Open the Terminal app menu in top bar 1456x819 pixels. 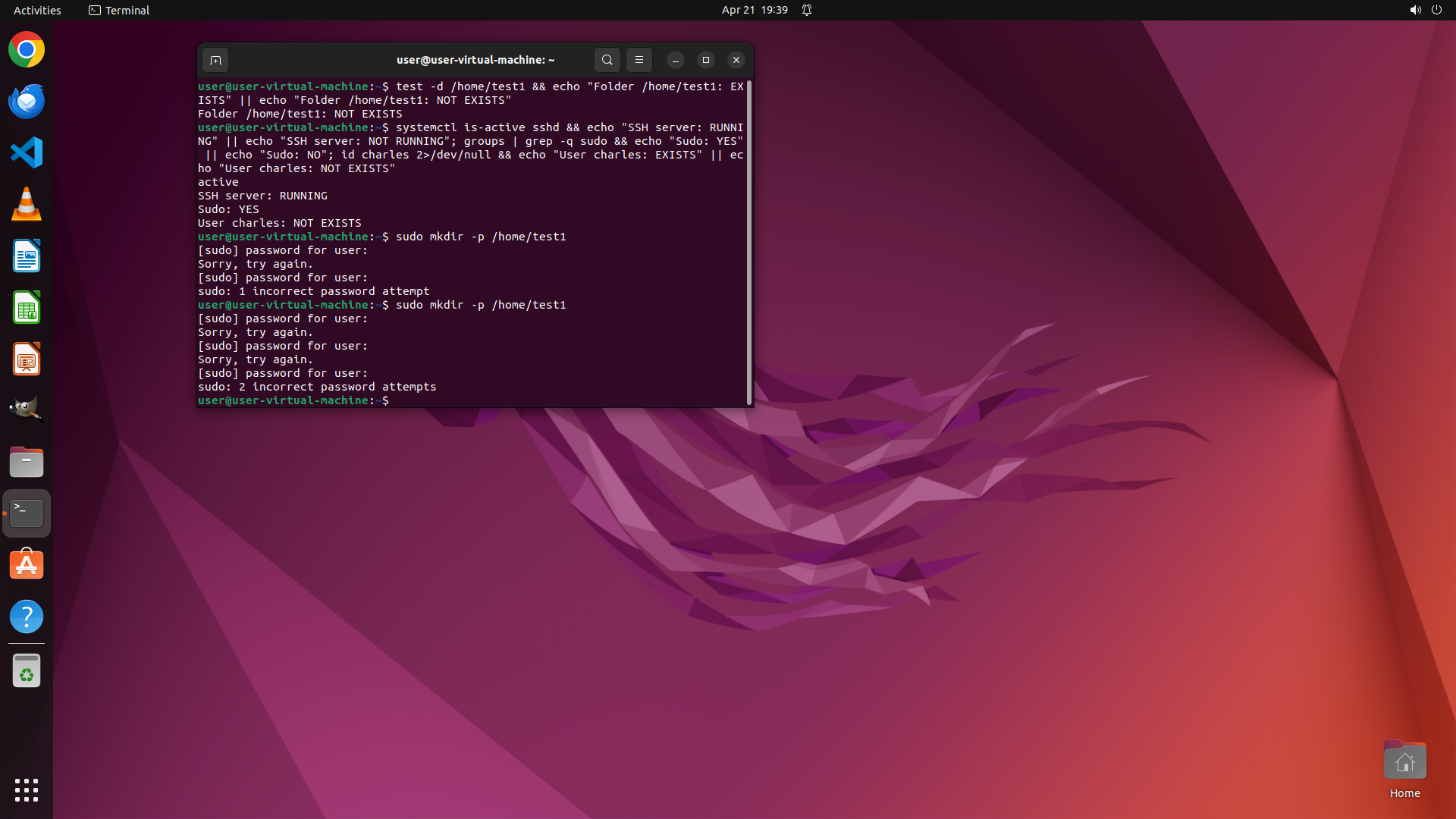click(x=119, y=10)
